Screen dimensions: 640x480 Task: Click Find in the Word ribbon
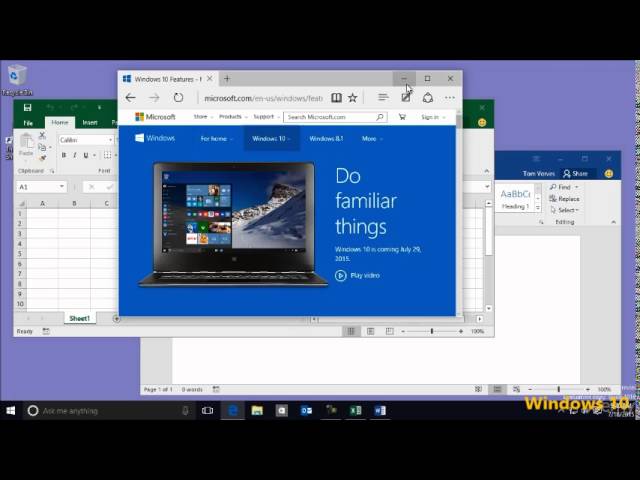click(564, 187)
